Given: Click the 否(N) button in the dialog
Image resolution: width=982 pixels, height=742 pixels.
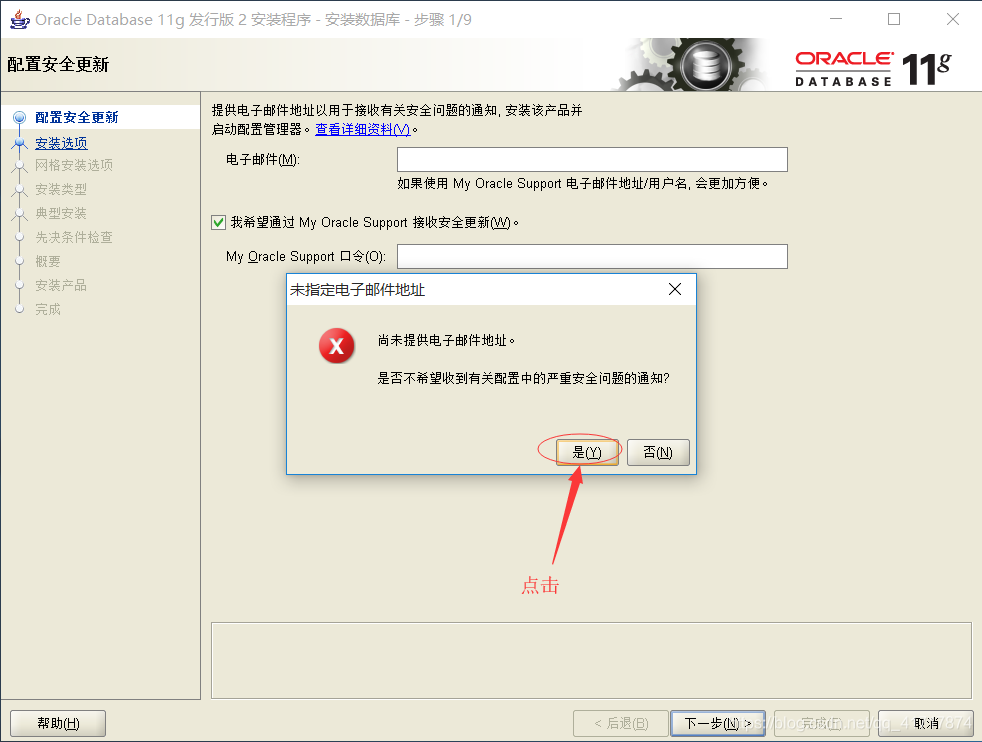Looking at the screenshot, I should [658, 452].
